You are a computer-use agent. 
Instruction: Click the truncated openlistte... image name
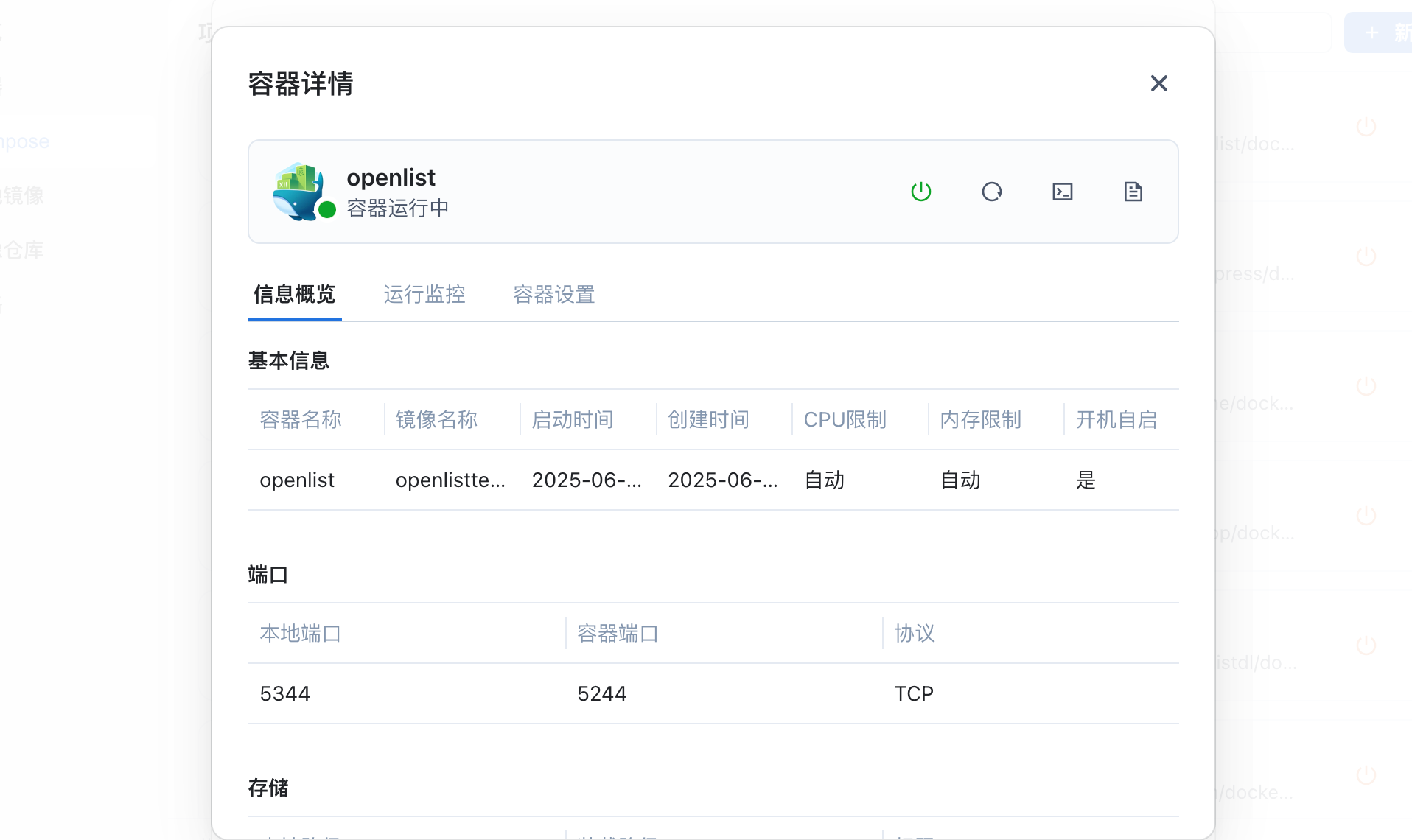450,480
